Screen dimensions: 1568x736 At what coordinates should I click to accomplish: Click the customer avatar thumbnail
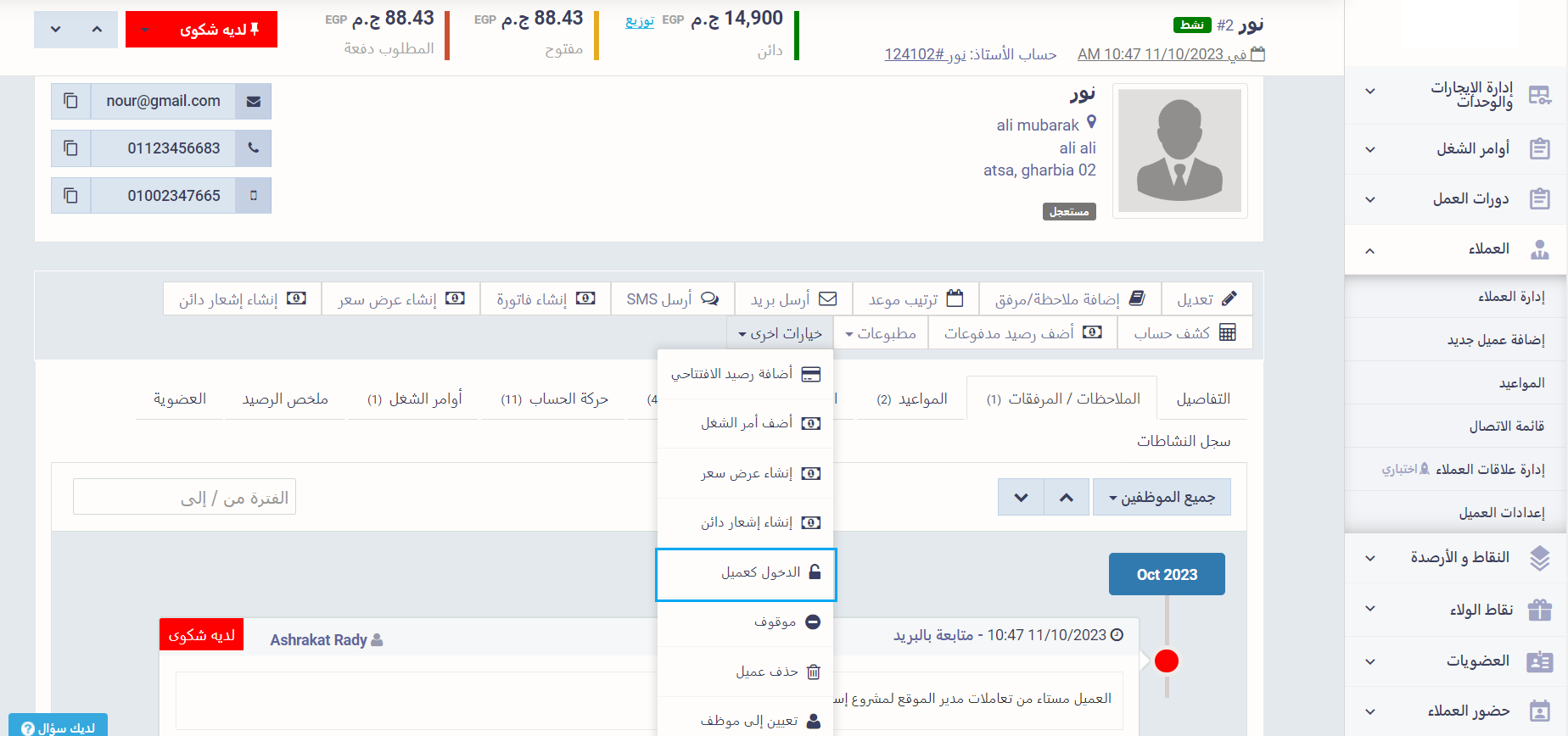click(x=1179, y=151)
